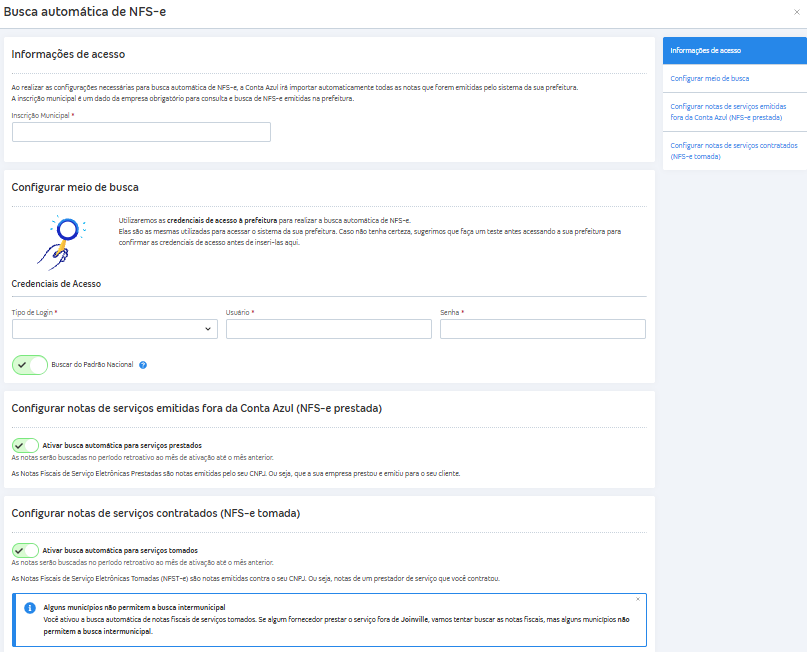The image size is (807, 652).
Task: Click 'Alguns municípios não permitem a busca intermunicipal' title
Action: 134,607
